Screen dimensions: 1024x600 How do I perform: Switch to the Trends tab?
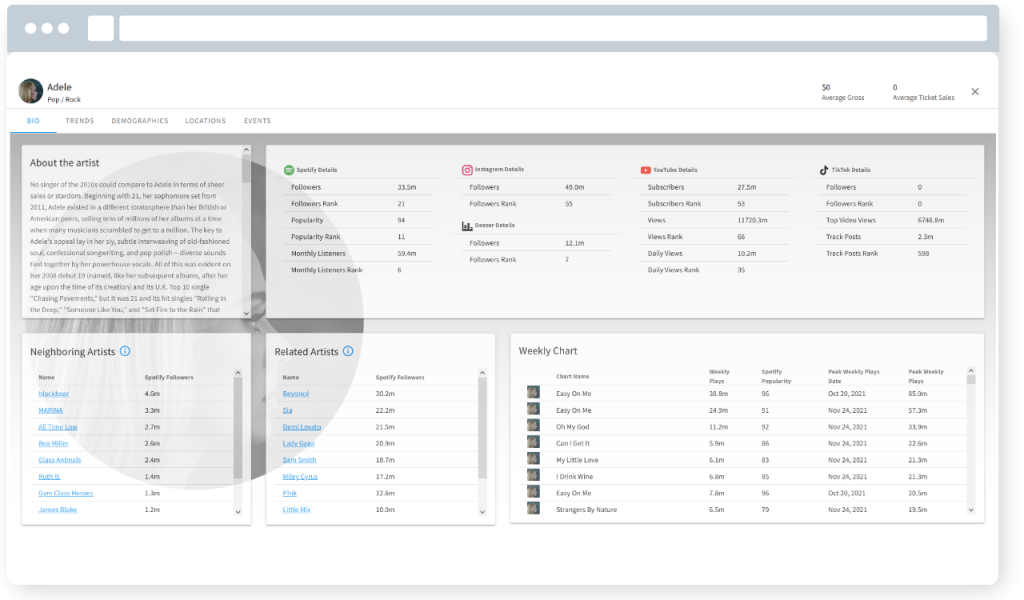tap(80, 121)
